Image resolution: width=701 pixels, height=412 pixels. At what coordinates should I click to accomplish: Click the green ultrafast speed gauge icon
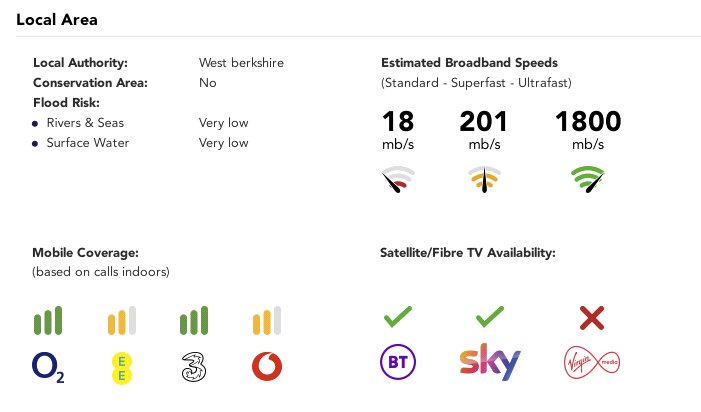(588, 179)
